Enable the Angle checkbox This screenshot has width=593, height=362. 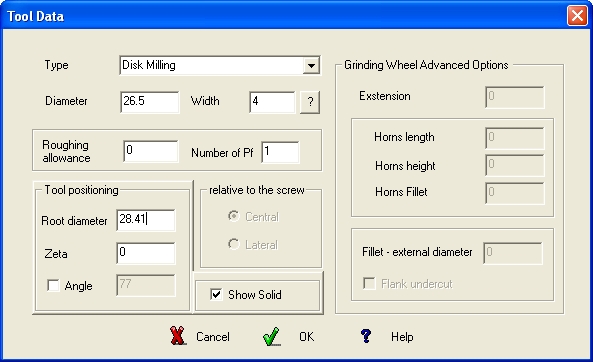pyautogui.click(x=53, y=285)
